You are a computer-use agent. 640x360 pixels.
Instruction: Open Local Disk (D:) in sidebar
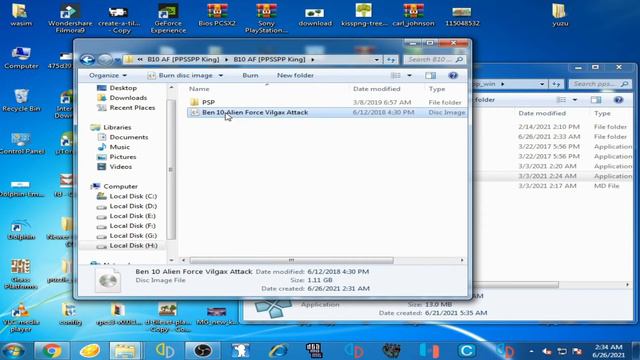(x=133, y=206)
